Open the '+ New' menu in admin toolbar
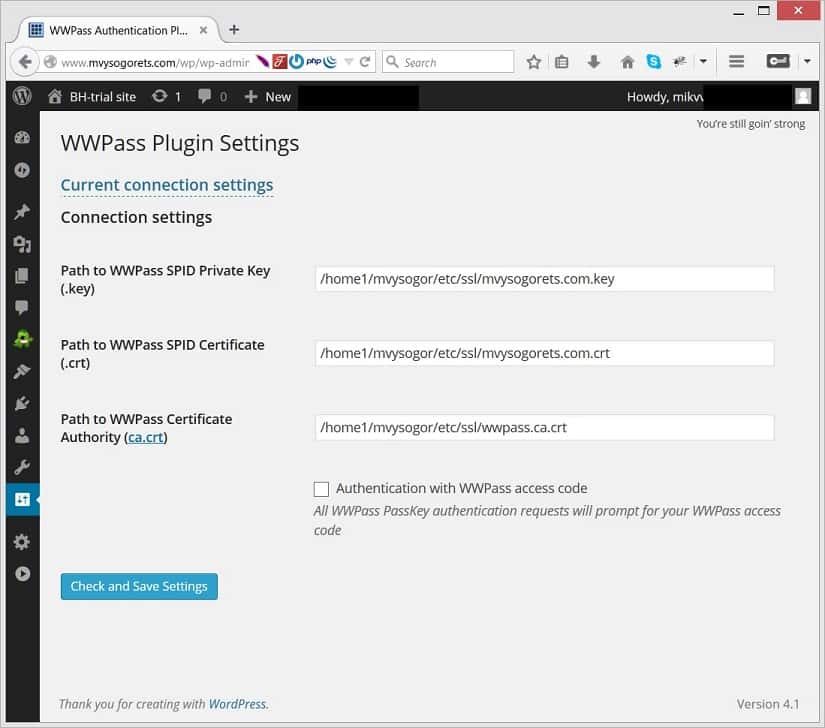Screen dimensions: 825x728 click(x=266, y=96)
